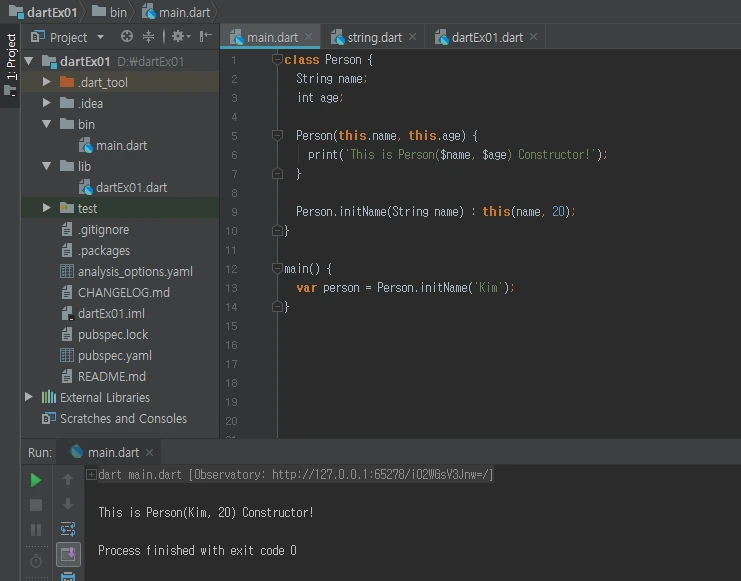
Task: Select README.md in project tree
Action: (x=103, y=376)
